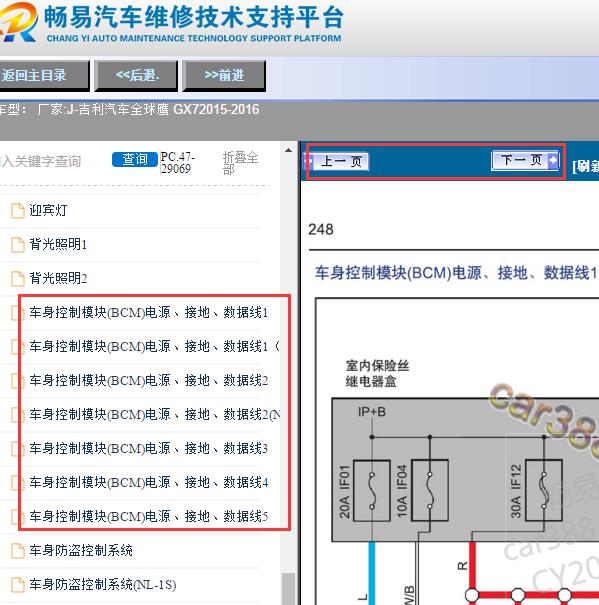Click the document icon beside 数据线4 entry
The width and height of the screenshot is (599, 605).
[18, 482]
